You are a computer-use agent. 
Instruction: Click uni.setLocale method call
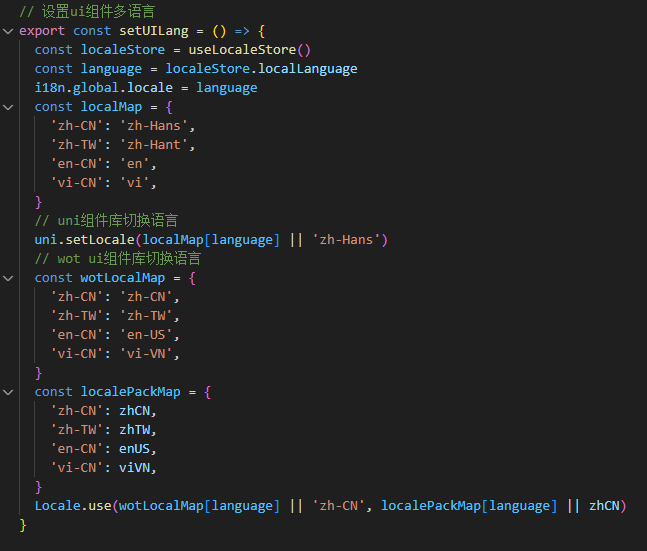tap(85, 240)
